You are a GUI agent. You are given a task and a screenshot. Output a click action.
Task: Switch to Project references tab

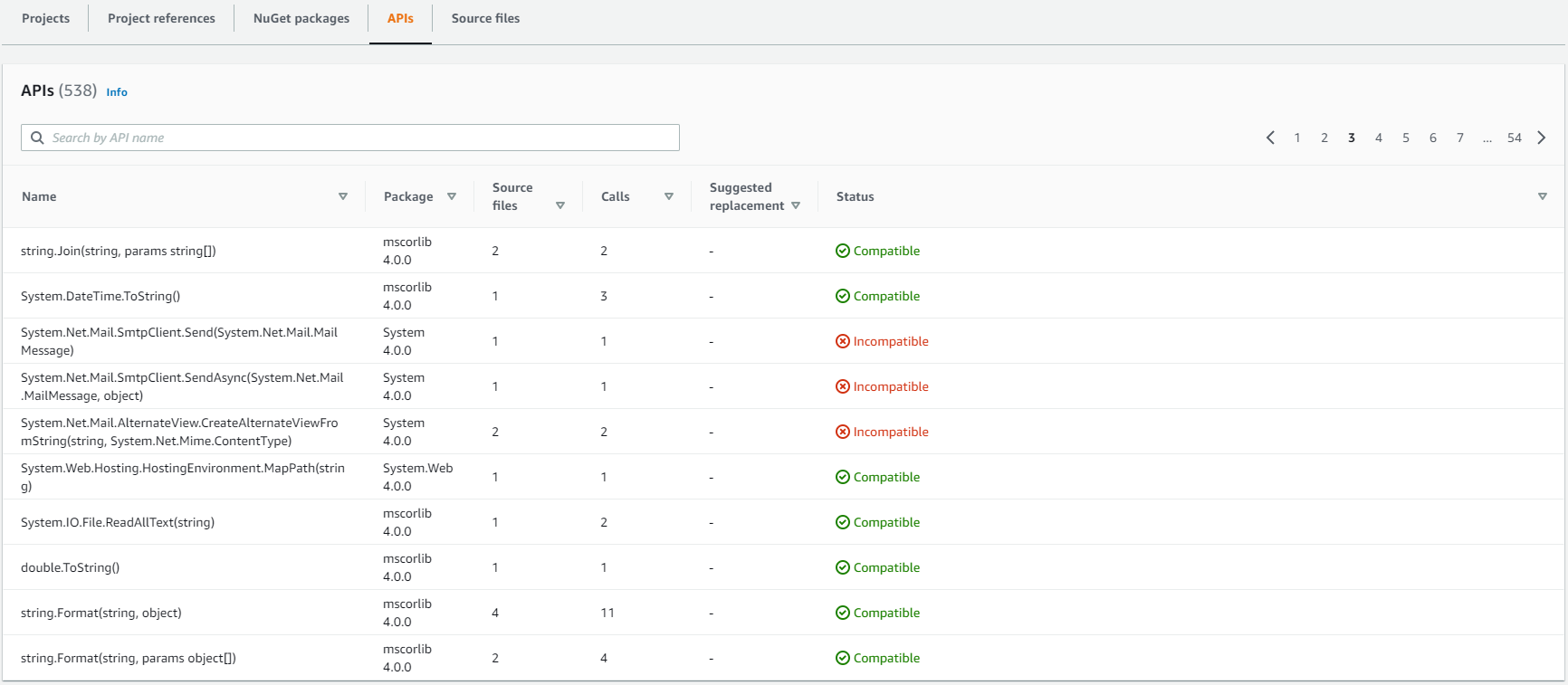tap(161, 18)
